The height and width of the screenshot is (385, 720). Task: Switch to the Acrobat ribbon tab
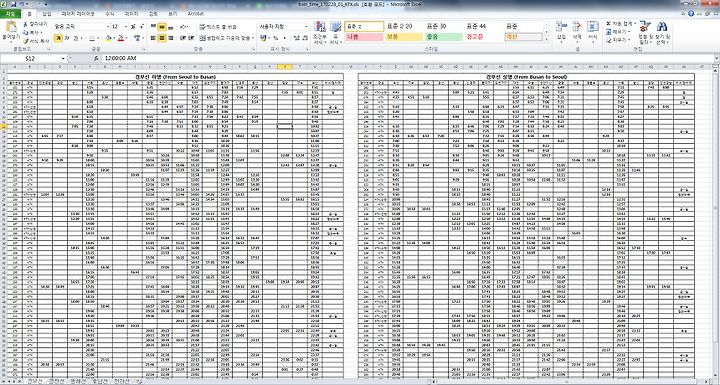coord(196,14)
